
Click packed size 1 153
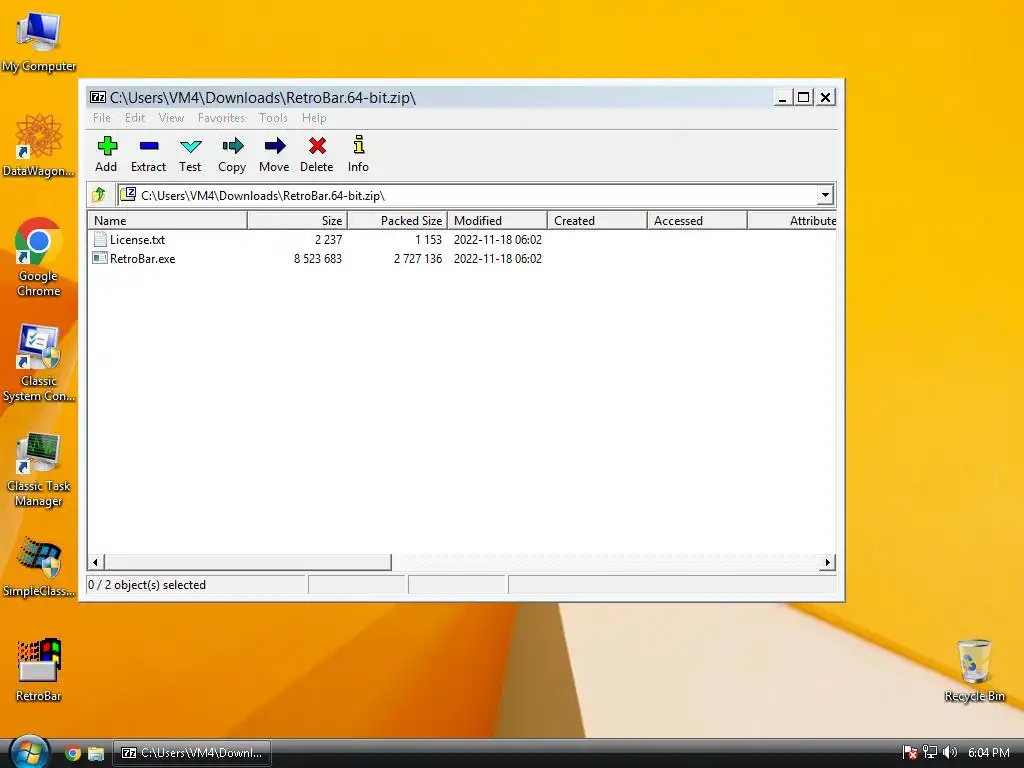pyautogui.click(x=428, y=240)
